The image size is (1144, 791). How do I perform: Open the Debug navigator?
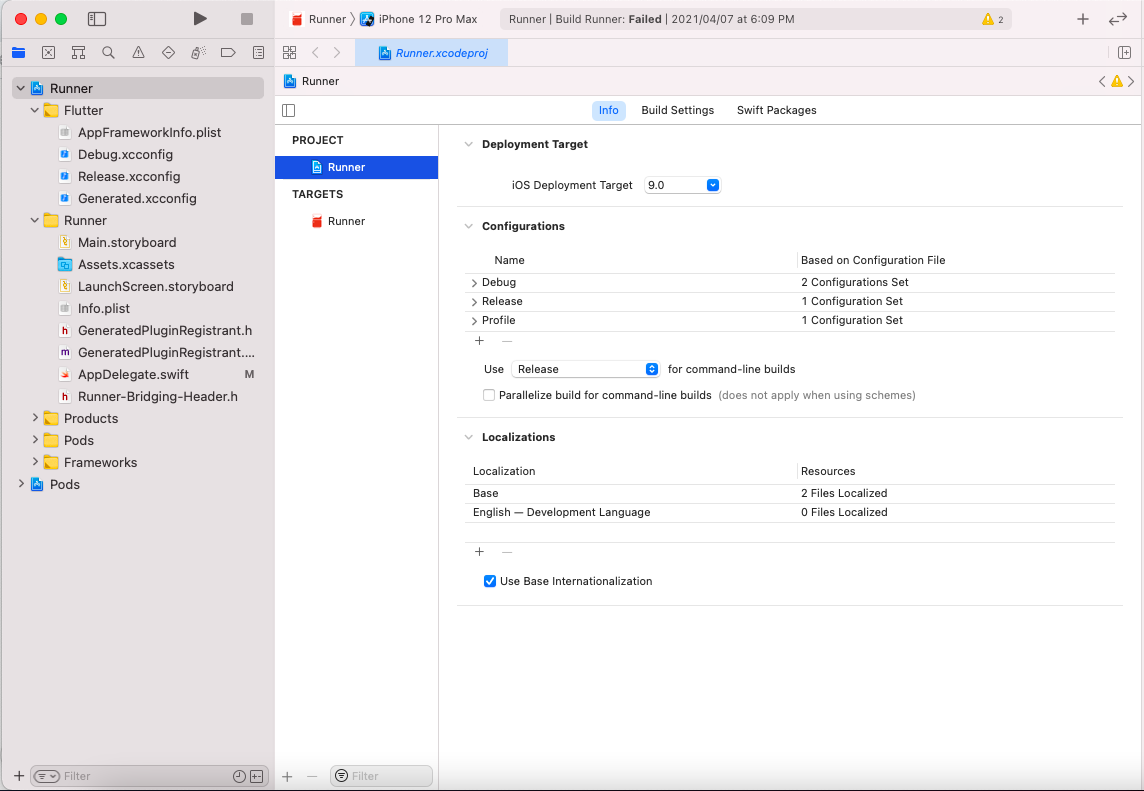198,53
